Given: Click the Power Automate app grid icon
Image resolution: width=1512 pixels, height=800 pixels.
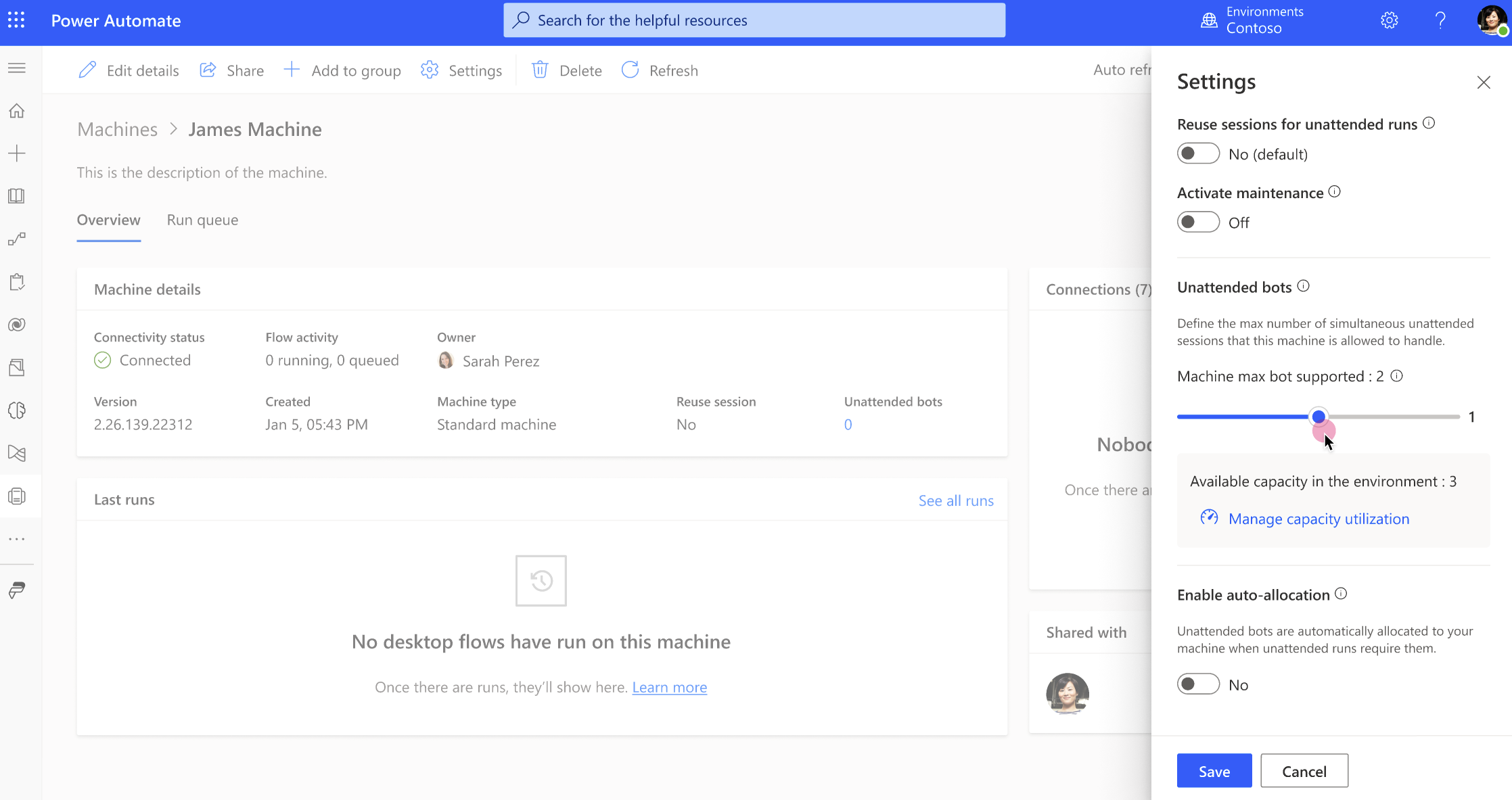Looking at the screenshot, I should point(15,20).
